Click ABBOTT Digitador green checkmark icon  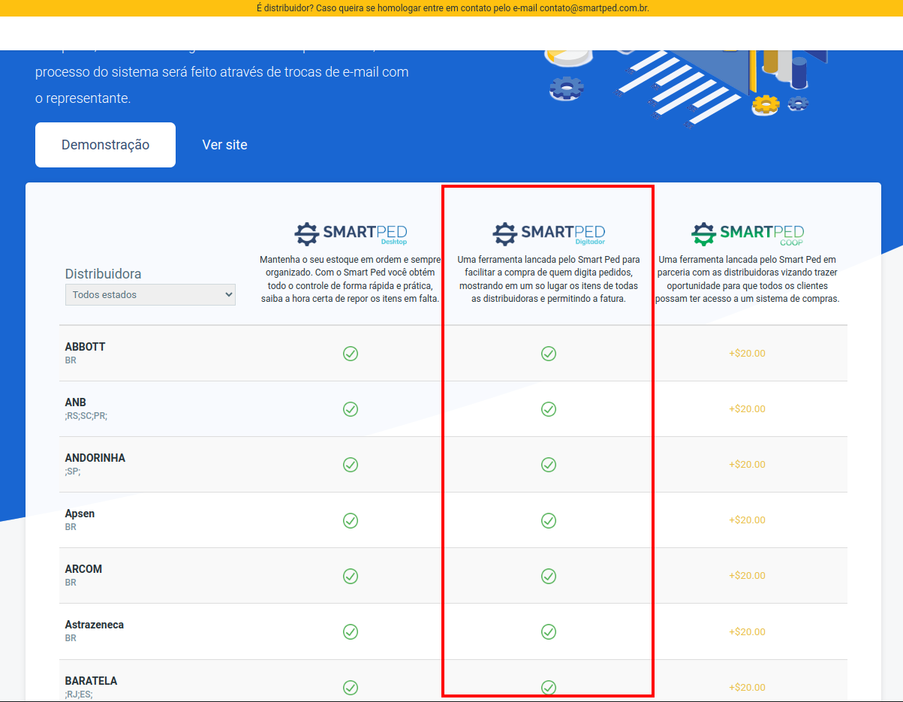548,354
